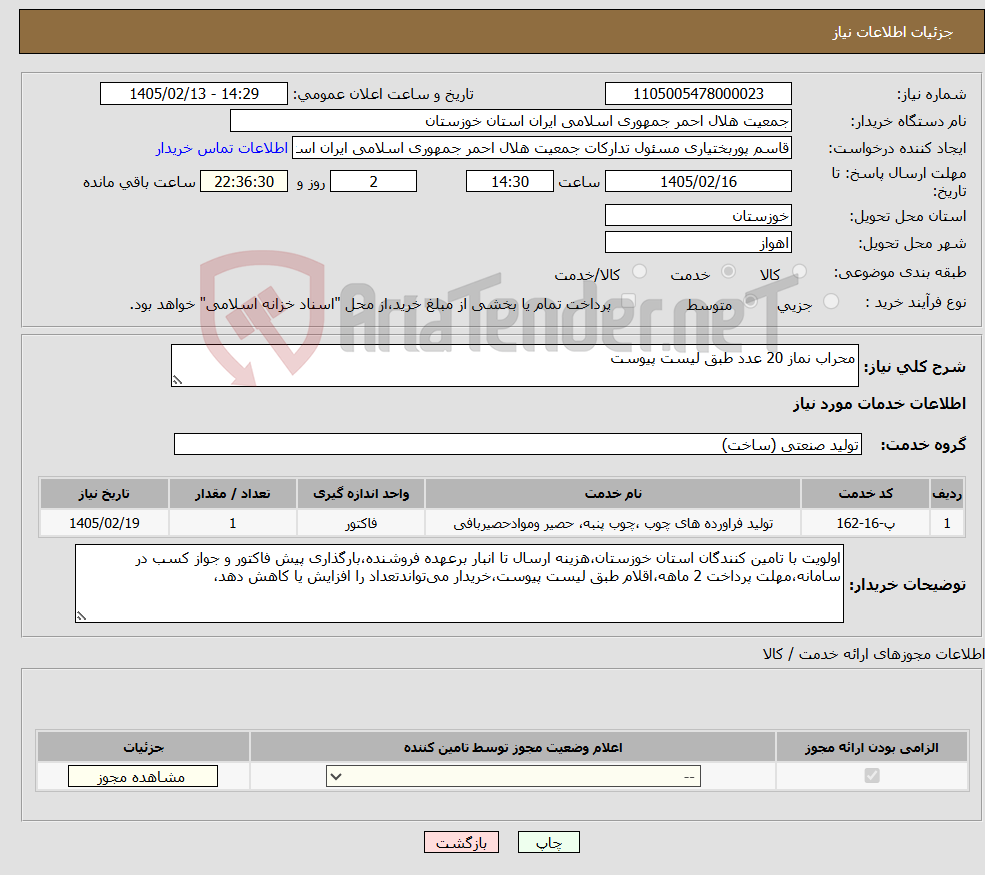This screenshot has width=985, height=875.
Task: Click the اطلاعات مجوزهای ارائه خدمت heading
Action: pyautogui.click(x=873, y=655)
